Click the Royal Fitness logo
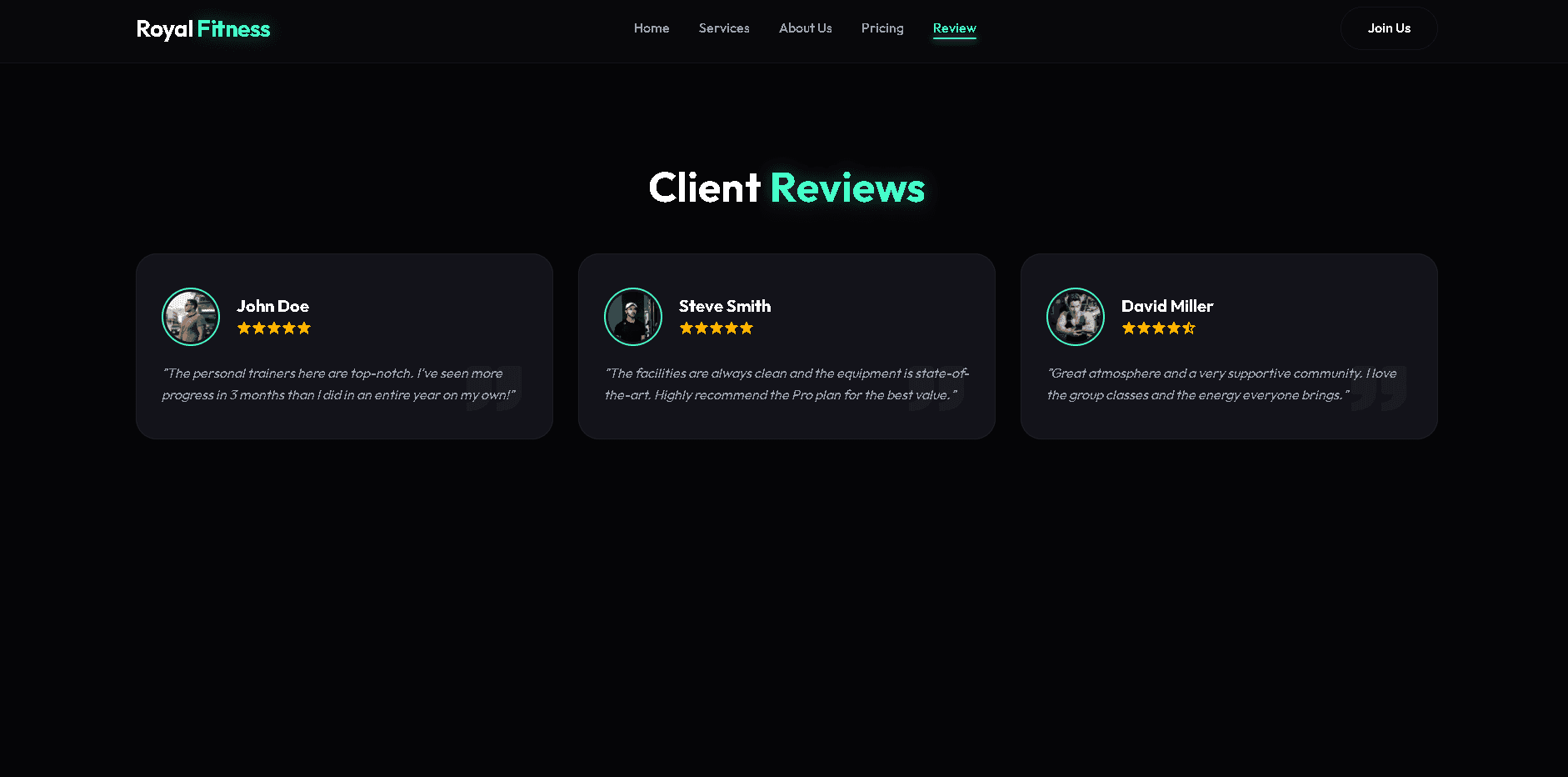 pyautogui.click(x=203, y=29)
